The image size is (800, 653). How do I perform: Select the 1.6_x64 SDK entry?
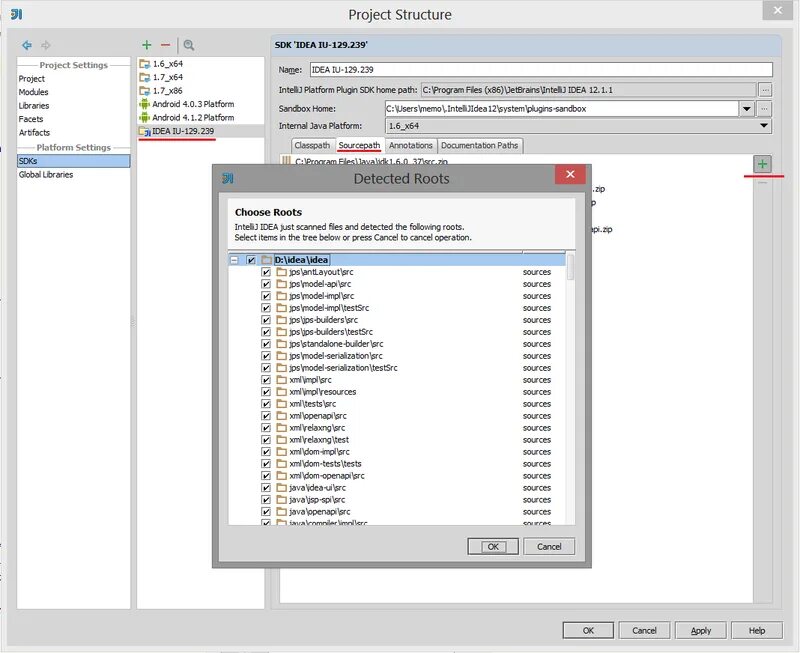168,64
